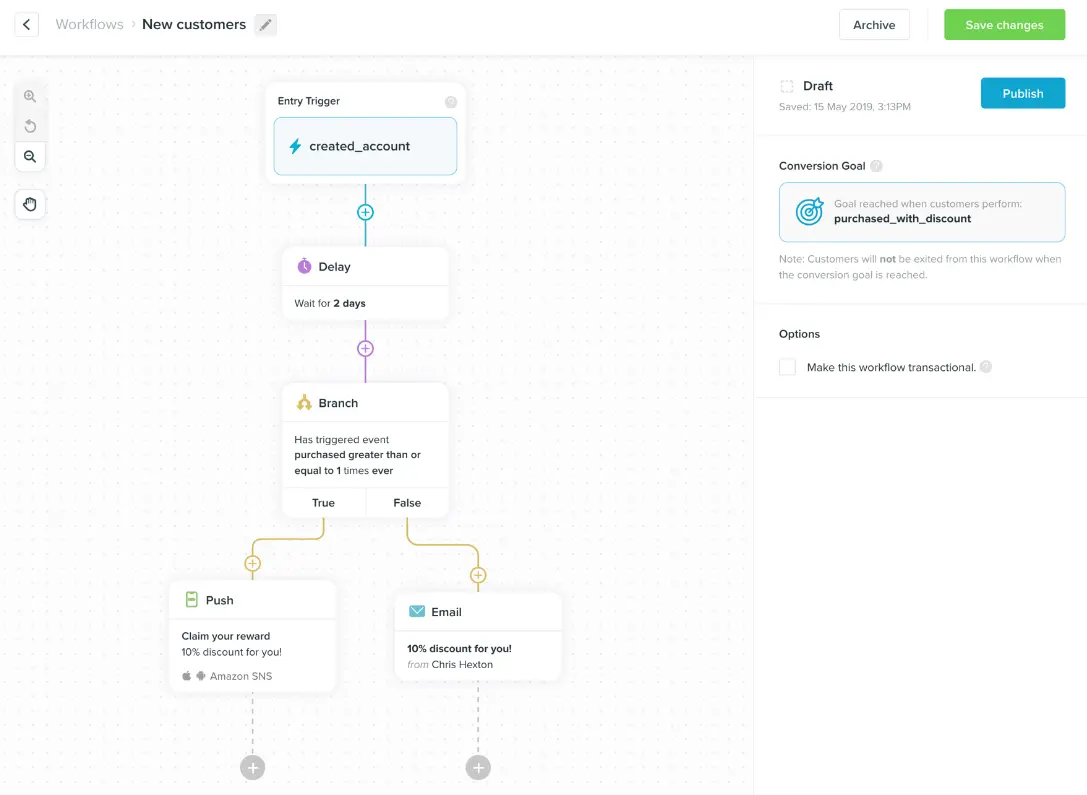The height and width of the screenshot is (795, 1087).
Task: Click the pencil icon to rename the workflow
Action: tap(264, 24)
